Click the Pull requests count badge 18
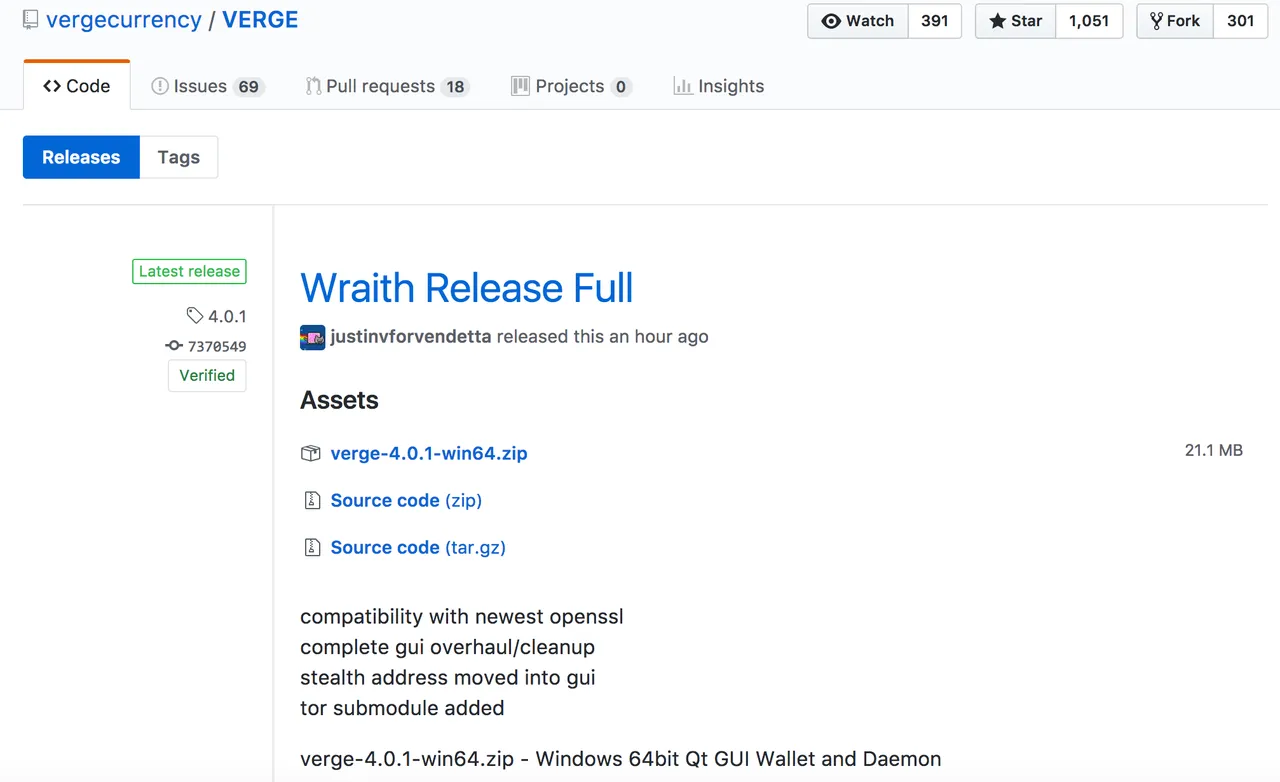1280x782 pixels. coord(456,87)
